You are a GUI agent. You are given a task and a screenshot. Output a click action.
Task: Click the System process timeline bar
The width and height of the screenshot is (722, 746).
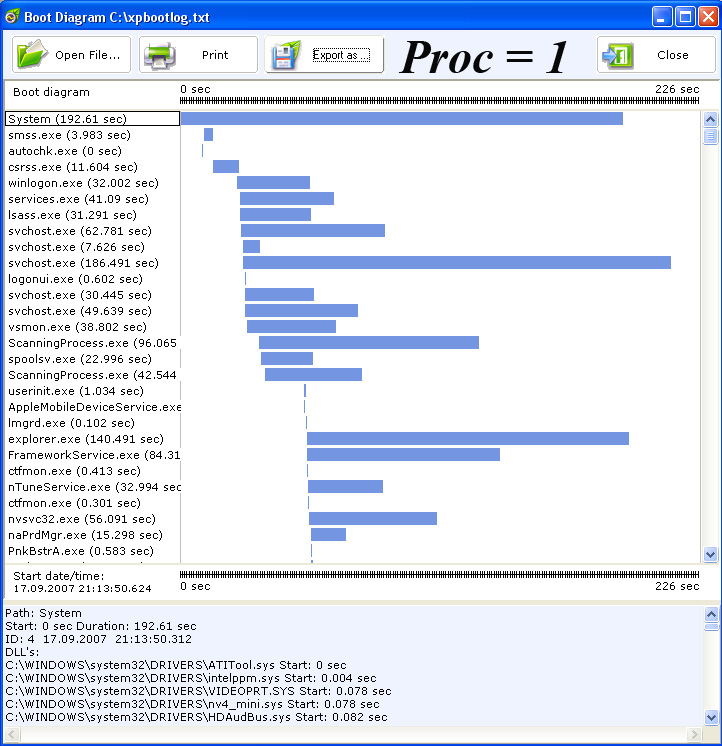coord(402,118)
